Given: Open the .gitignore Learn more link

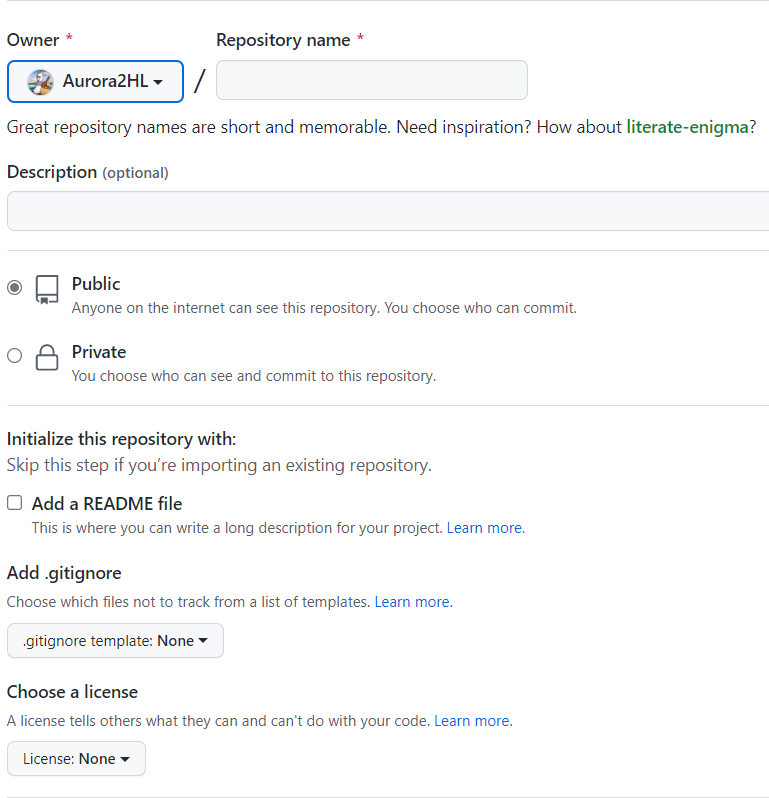Looking at the screenshot, I should (x=412, y=602).
